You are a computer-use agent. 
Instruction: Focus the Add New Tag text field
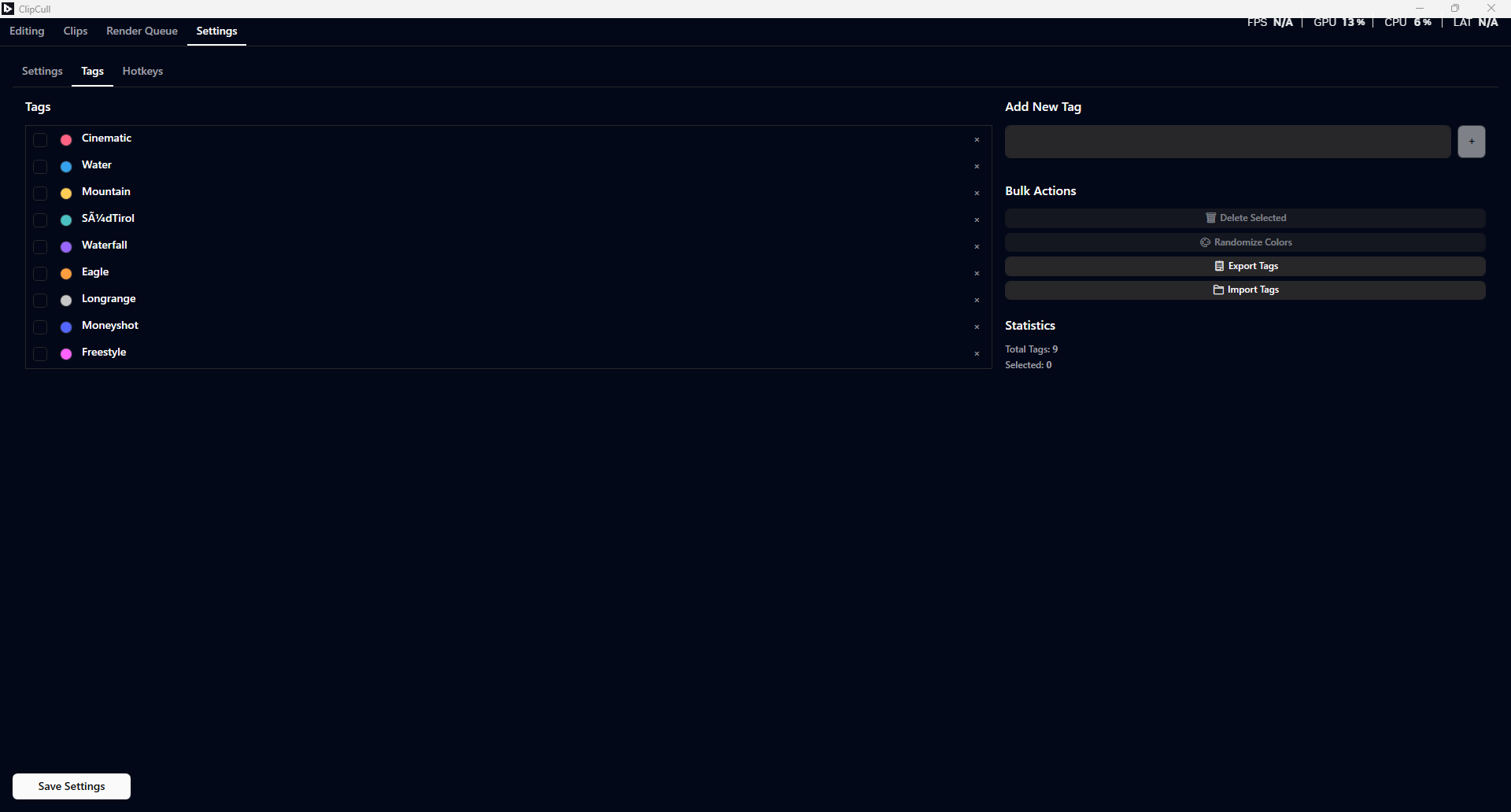(x=1227, y=142)
